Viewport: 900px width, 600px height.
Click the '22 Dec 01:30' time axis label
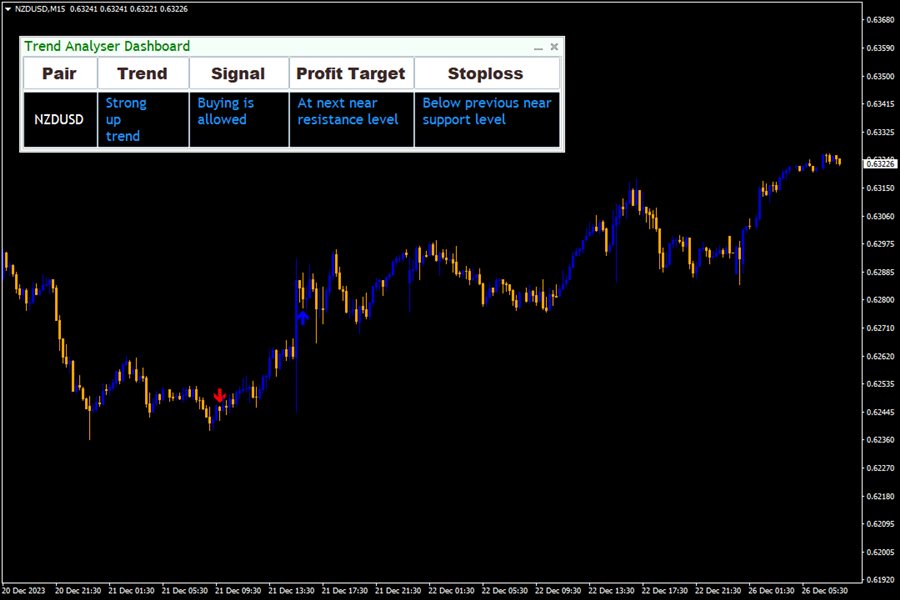(x=452, y=590)
